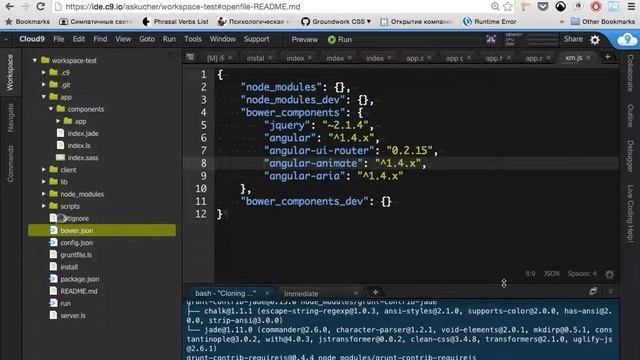Screen dimensions: 640x360
Task: Click the Cloud9 cloud logo
Action: click(627, 40)
